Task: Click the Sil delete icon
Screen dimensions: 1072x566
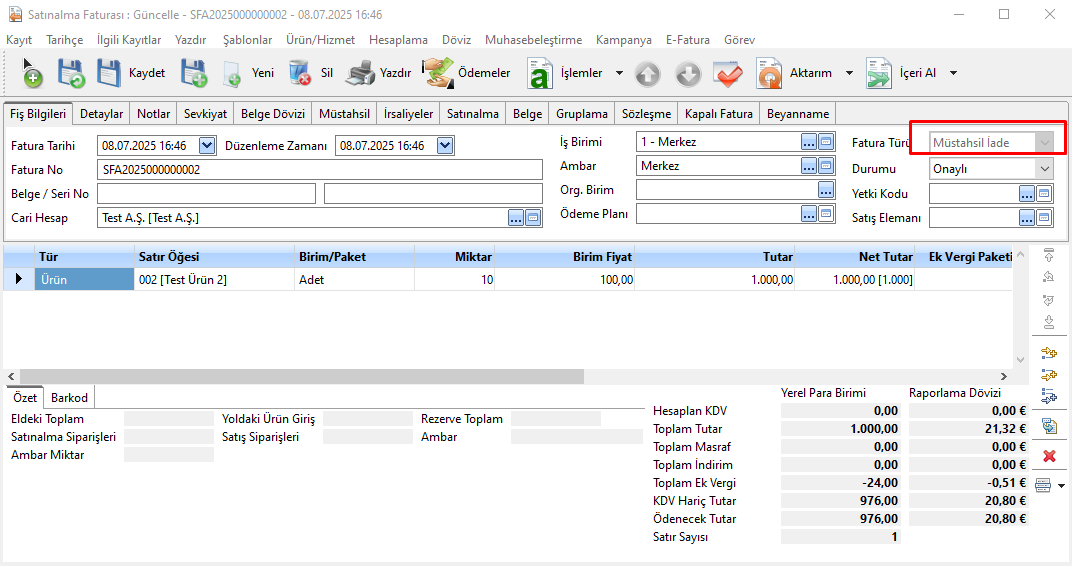Action: [300, 73]
